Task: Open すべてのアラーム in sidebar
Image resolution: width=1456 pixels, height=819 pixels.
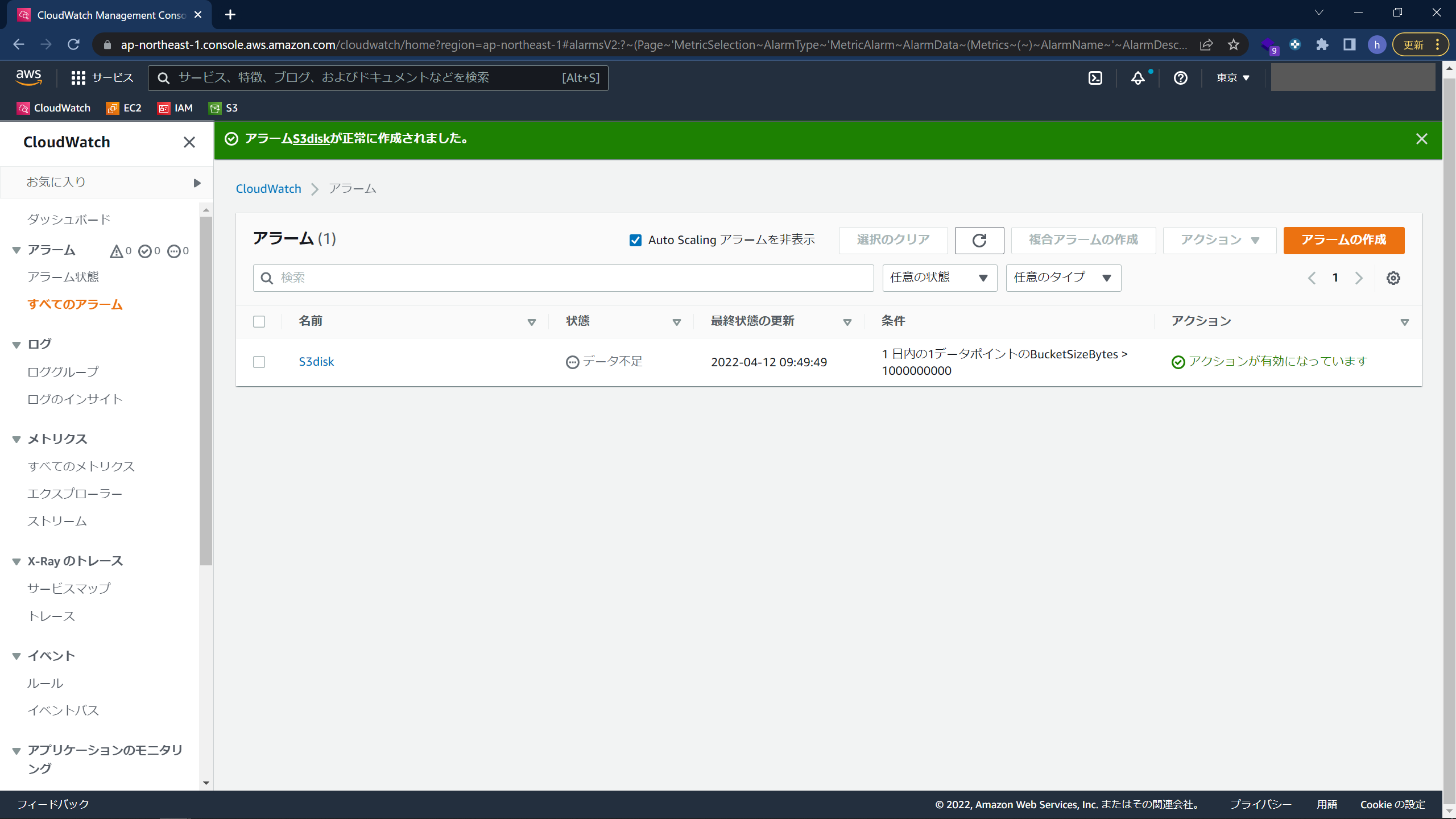Action: (75, 305)
